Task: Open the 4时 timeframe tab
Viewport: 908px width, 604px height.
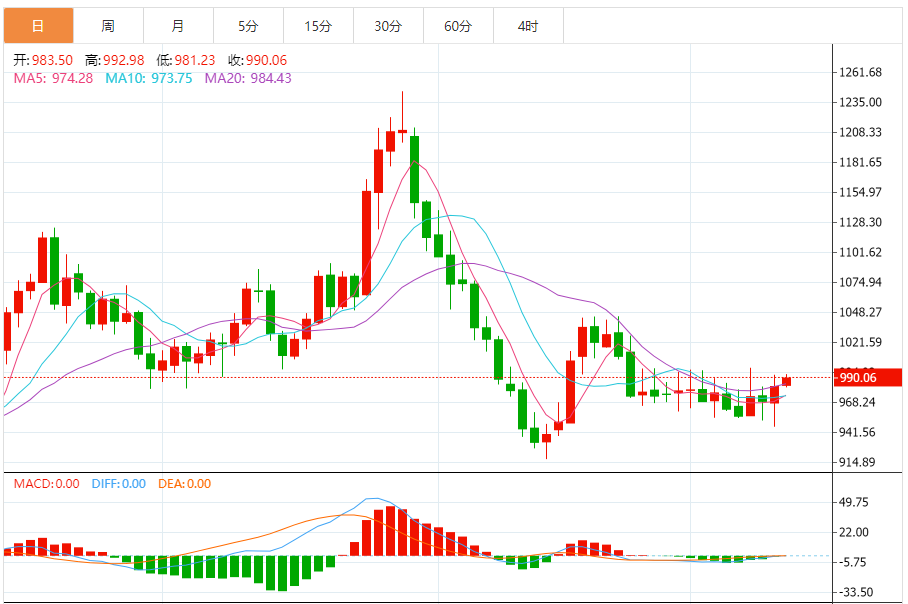Action: pos(529,26)
